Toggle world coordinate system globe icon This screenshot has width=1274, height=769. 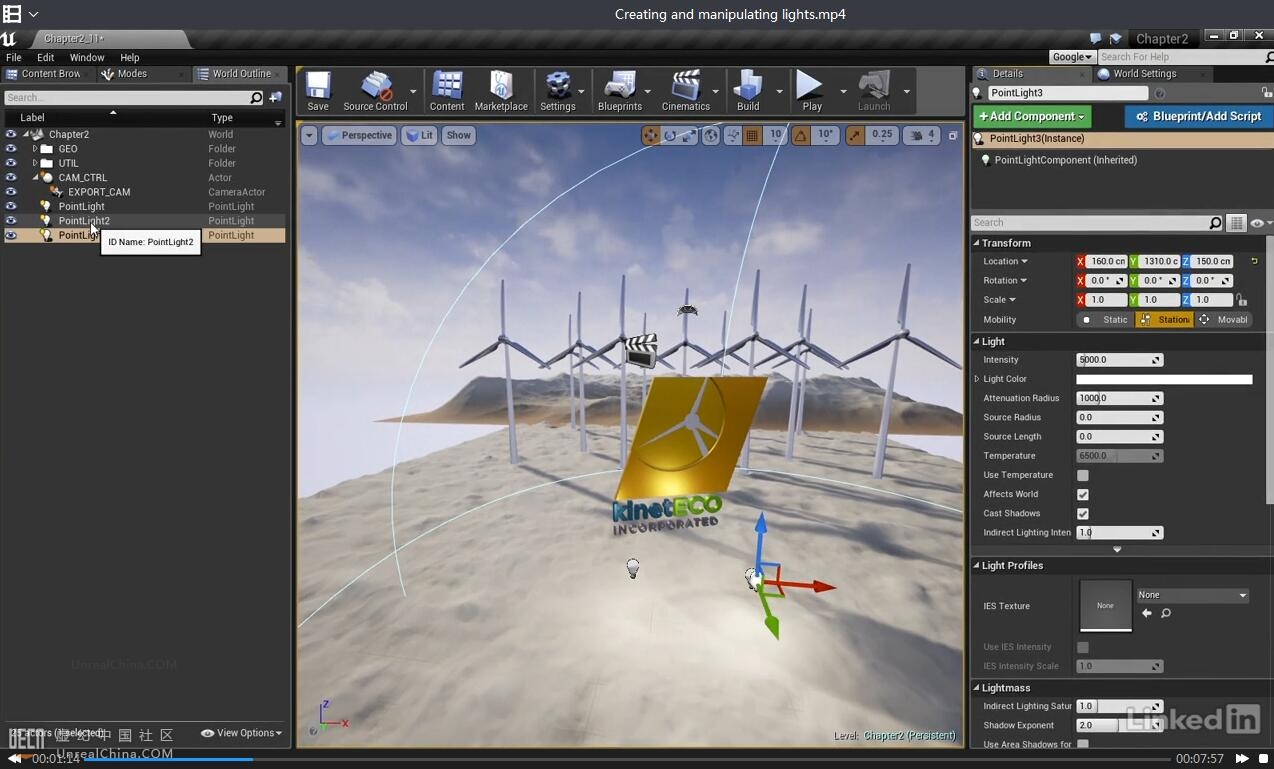711,135
